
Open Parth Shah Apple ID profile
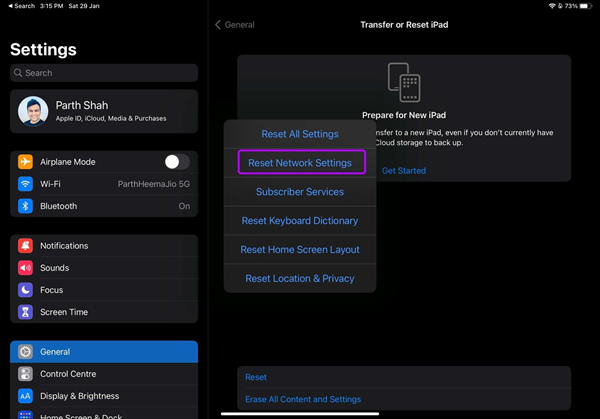[x=104, y=111]
